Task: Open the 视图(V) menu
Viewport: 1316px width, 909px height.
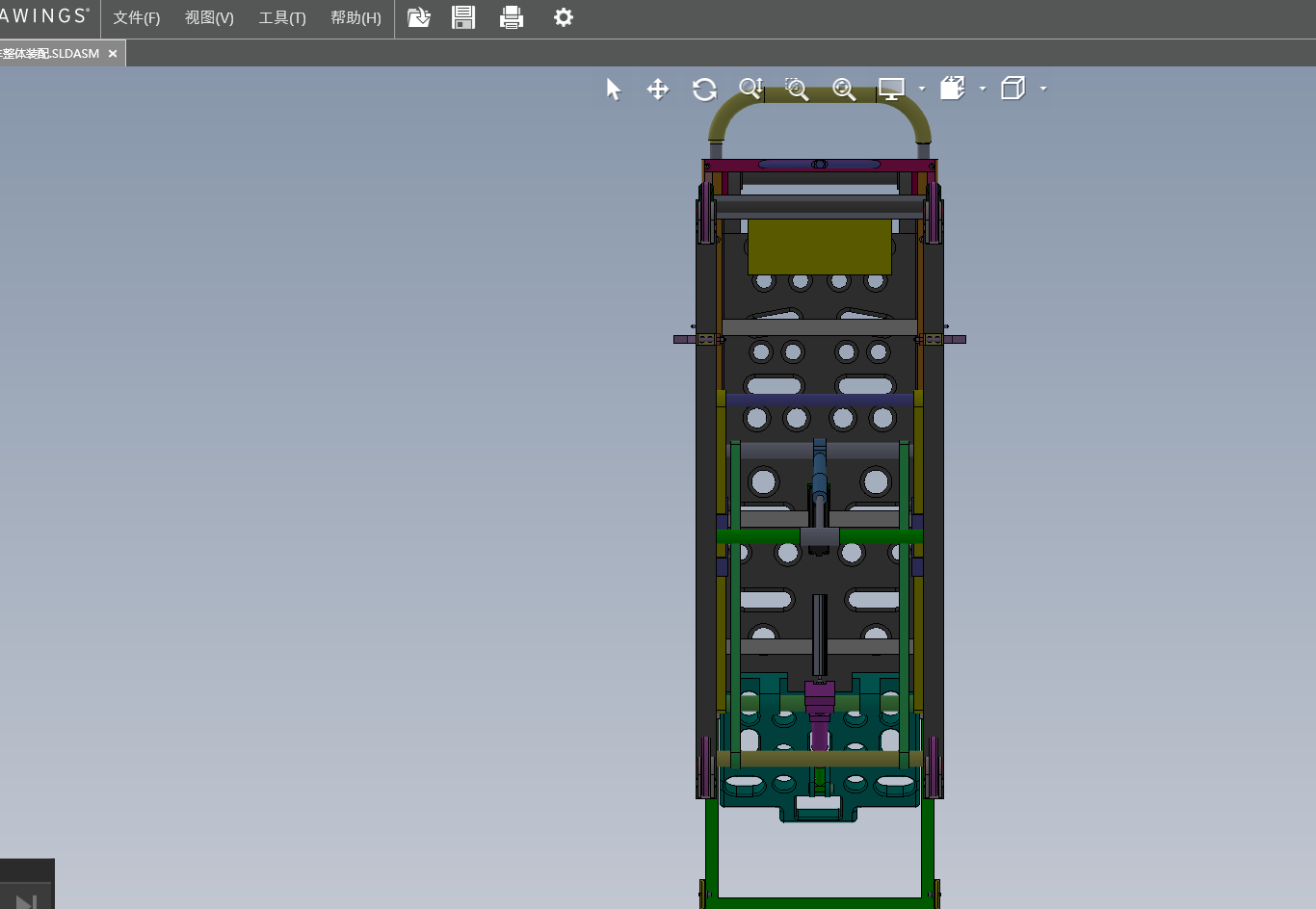Action: 209,18
